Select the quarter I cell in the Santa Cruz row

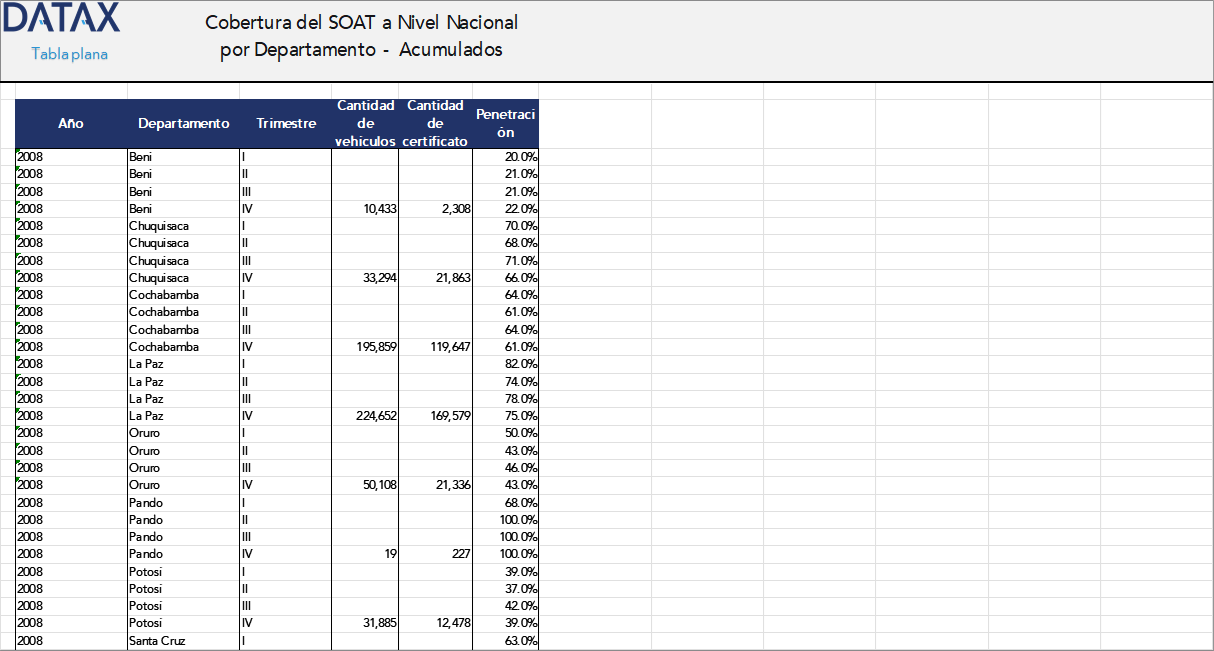click(x=286, y=641)
